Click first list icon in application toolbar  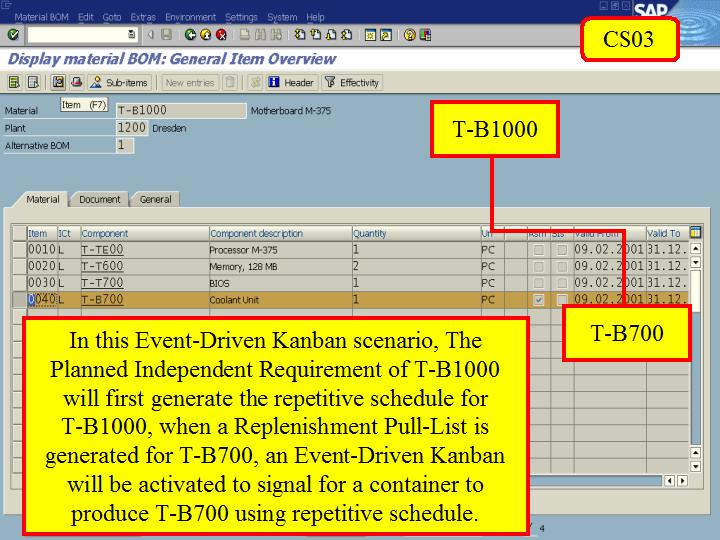pyautogui.click(x=14, y=82)
